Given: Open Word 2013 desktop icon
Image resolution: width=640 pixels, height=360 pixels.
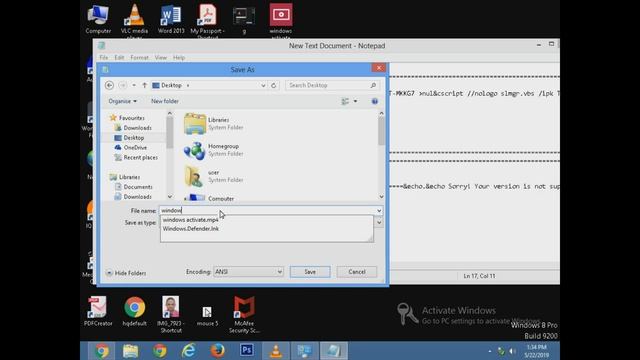Looking at the screenshot, I should [x=171, y=19].
